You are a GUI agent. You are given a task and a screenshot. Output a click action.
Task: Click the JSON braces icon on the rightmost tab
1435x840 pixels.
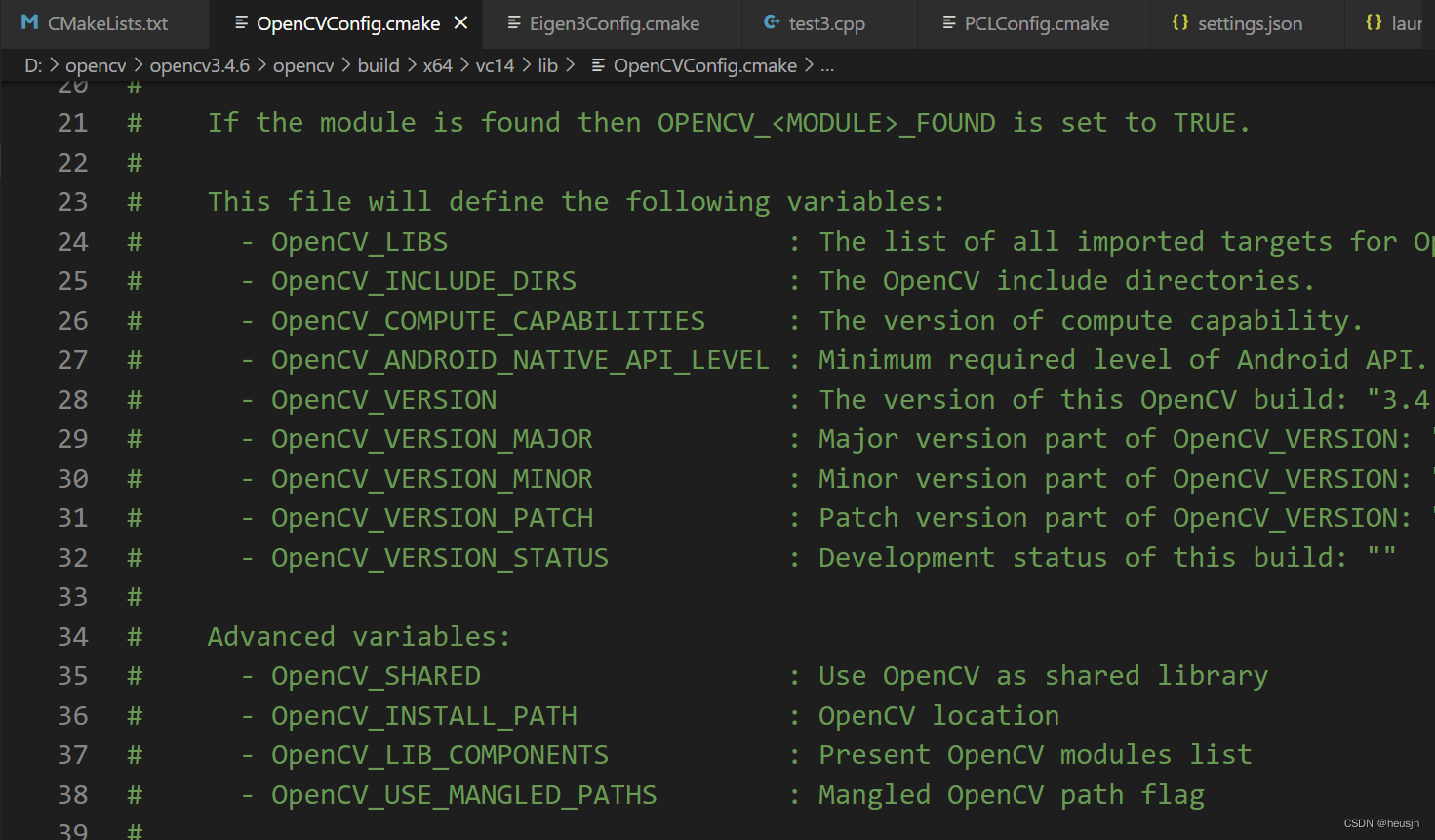point(1375,24)
